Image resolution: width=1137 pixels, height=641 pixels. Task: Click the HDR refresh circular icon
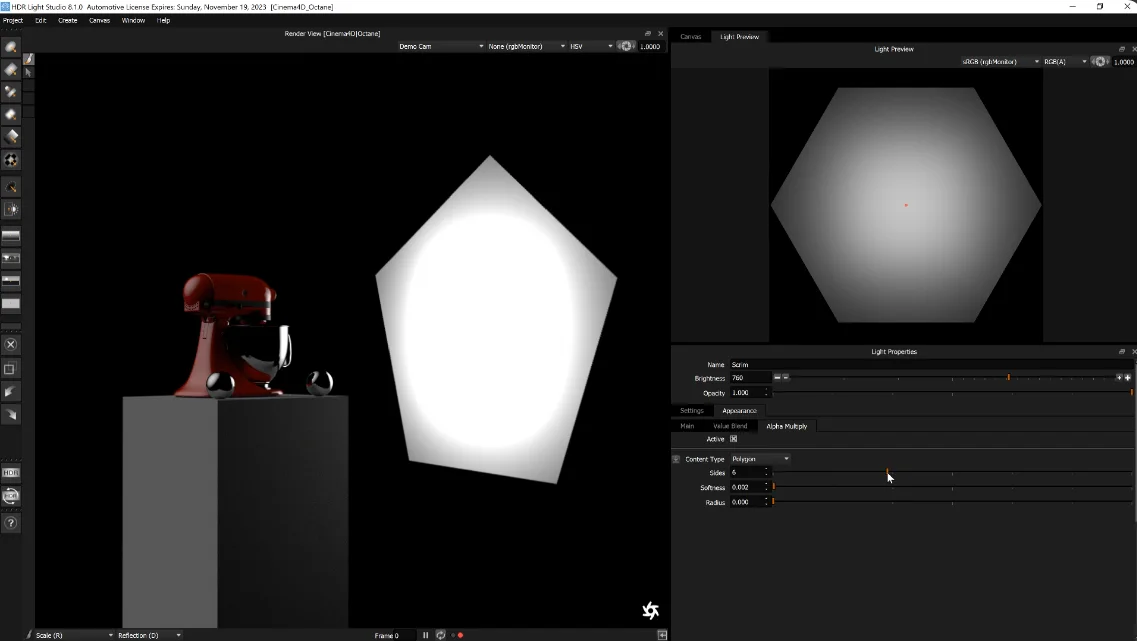tap(11, 497)
